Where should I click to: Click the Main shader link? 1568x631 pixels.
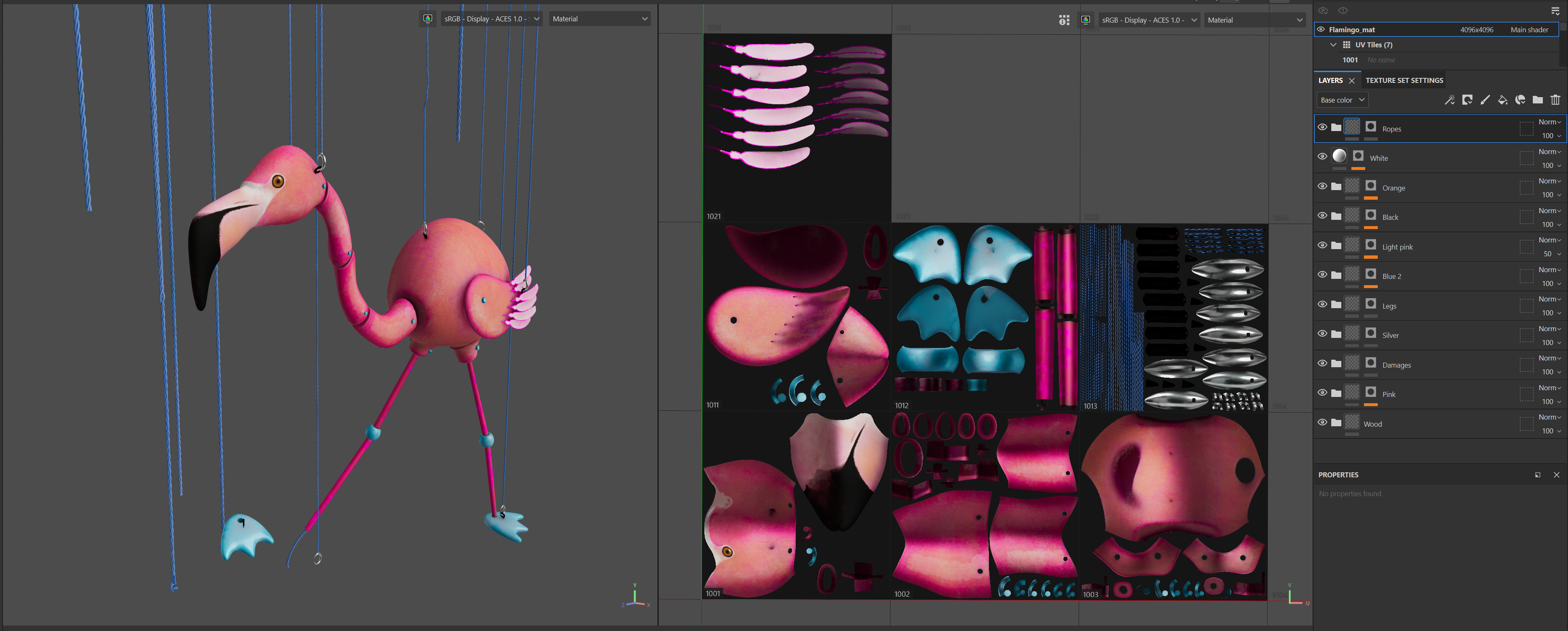click(x=1529, y=29)
